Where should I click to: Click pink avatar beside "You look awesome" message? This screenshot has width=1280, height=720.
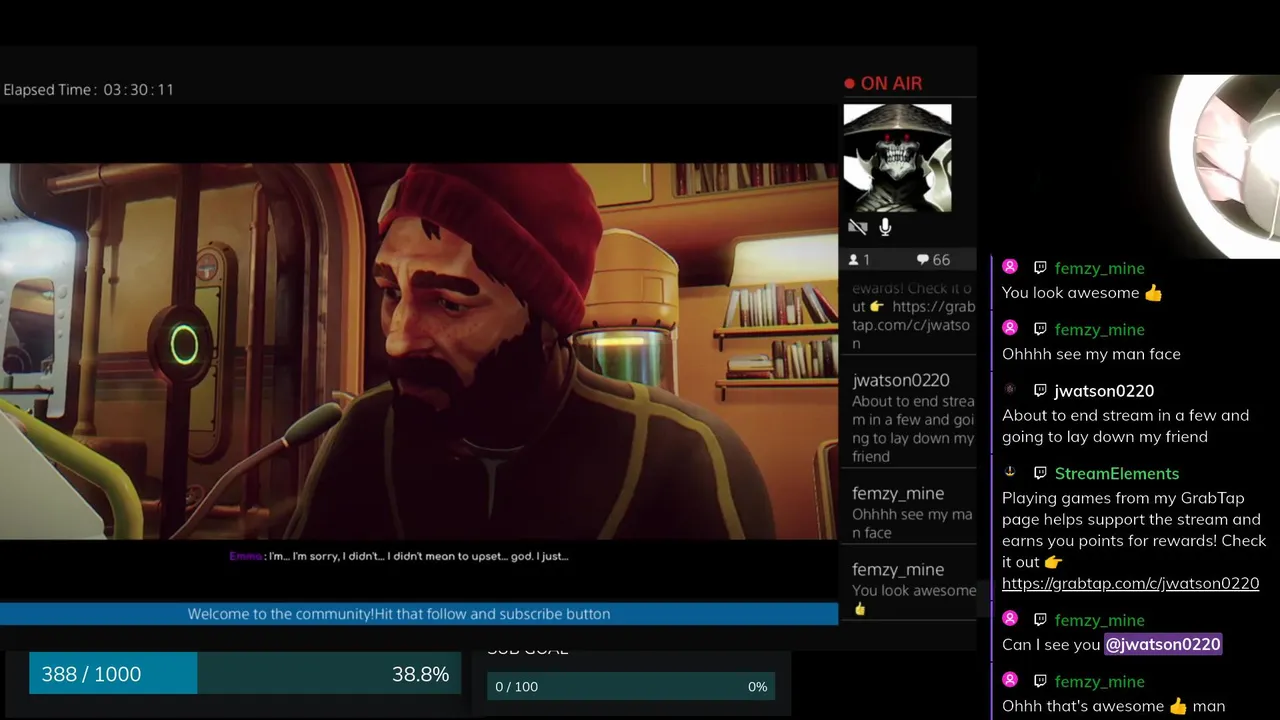pos(1010,267)
